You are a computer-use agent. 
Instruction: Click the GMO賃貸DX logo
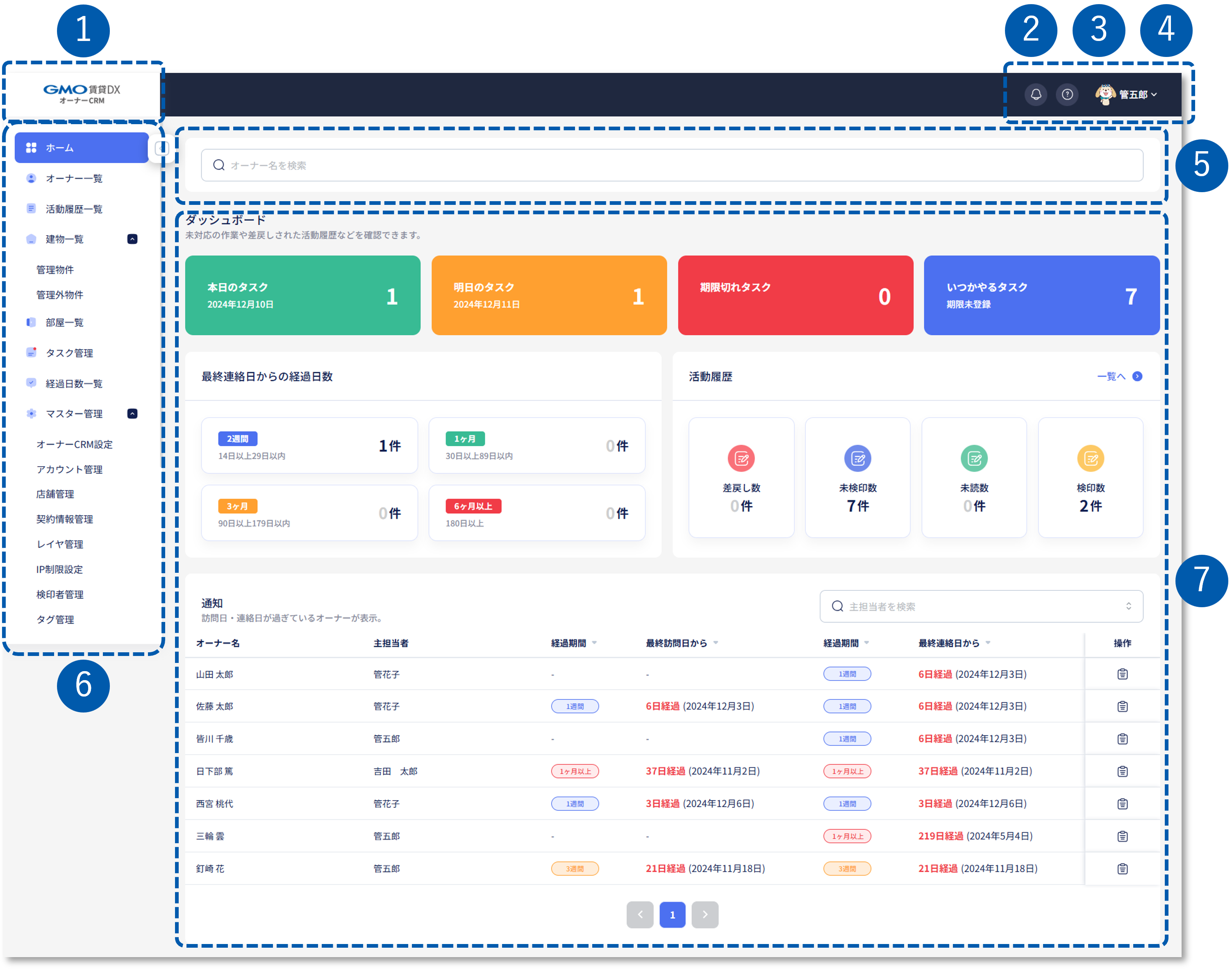coord(82,93)
